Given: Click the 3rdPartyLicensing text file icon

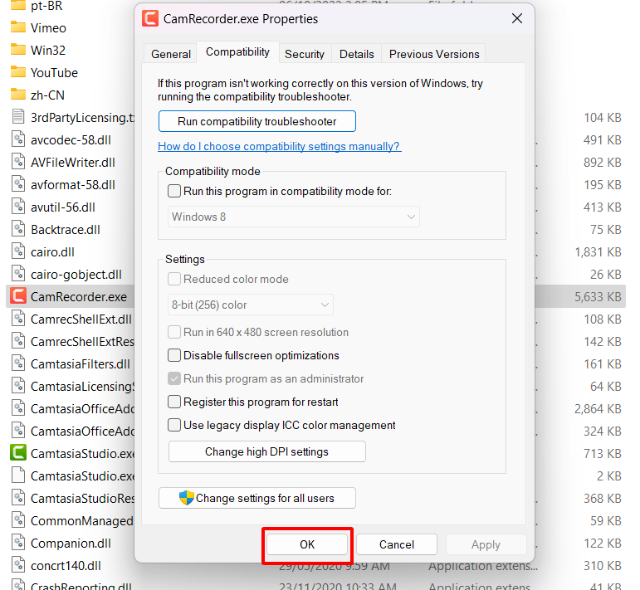Looking at the screenshot, I should coord(18,117).
